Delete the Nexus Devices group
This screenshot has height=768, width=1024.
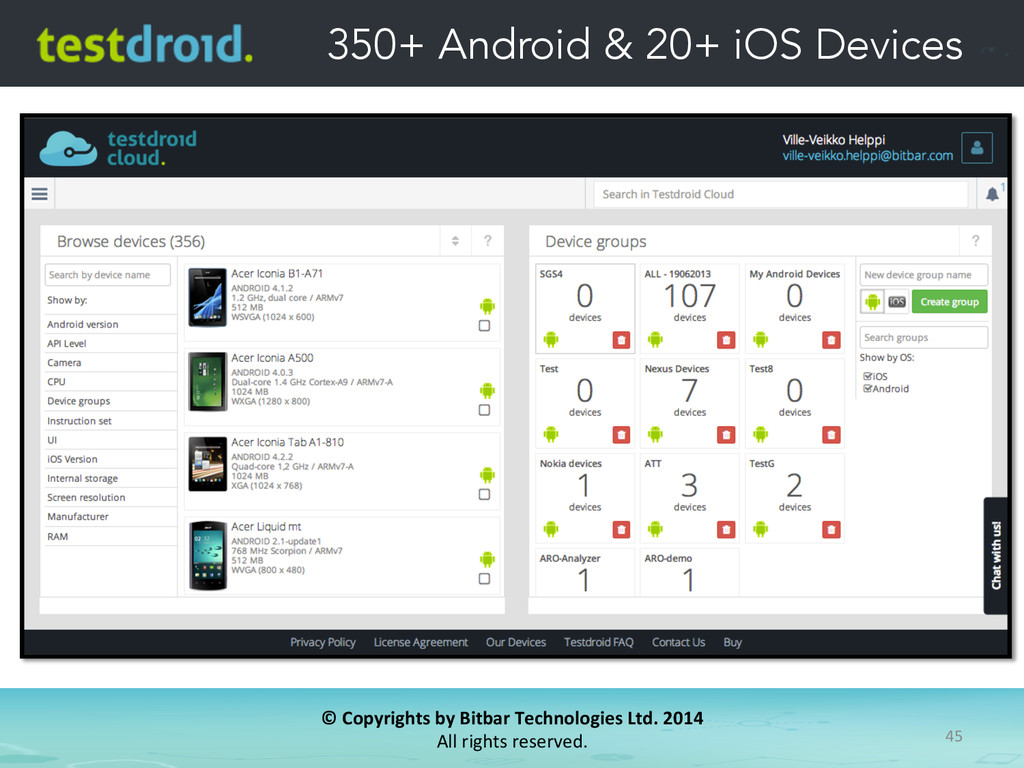tap(726, 435)
